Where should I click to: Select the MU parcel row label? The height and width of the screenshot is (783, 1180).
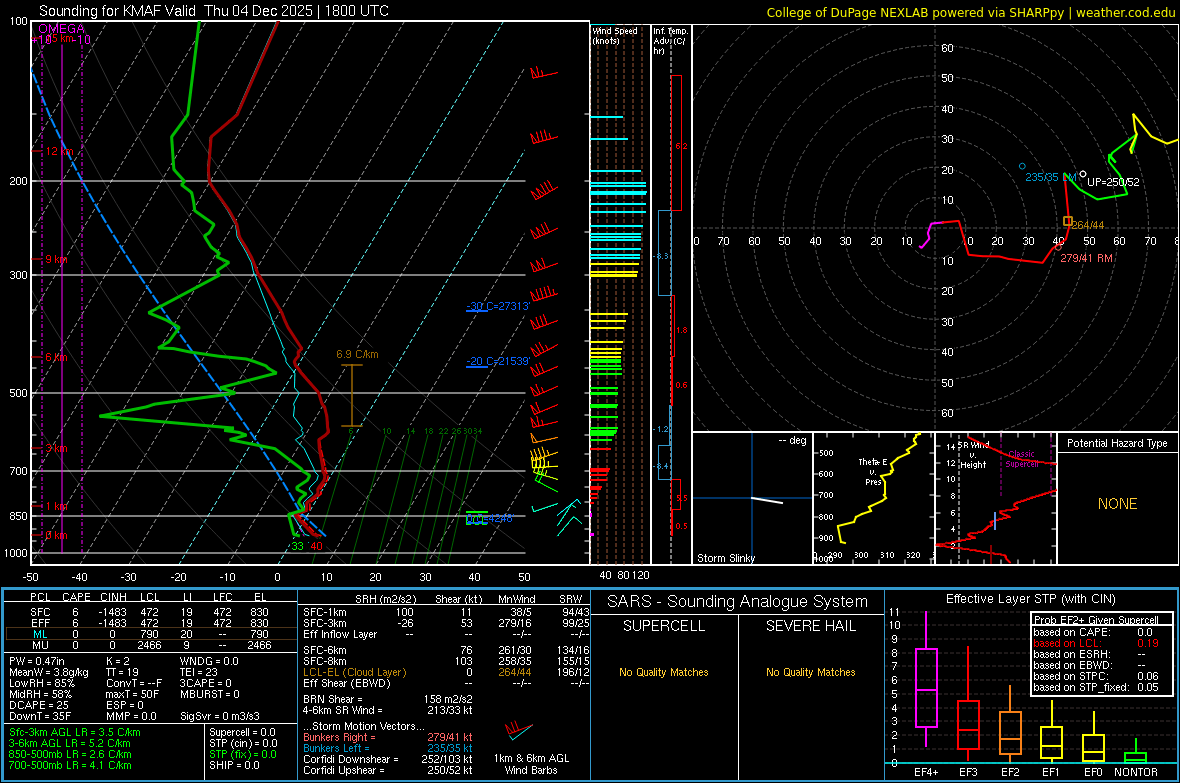tap(40, 645)
